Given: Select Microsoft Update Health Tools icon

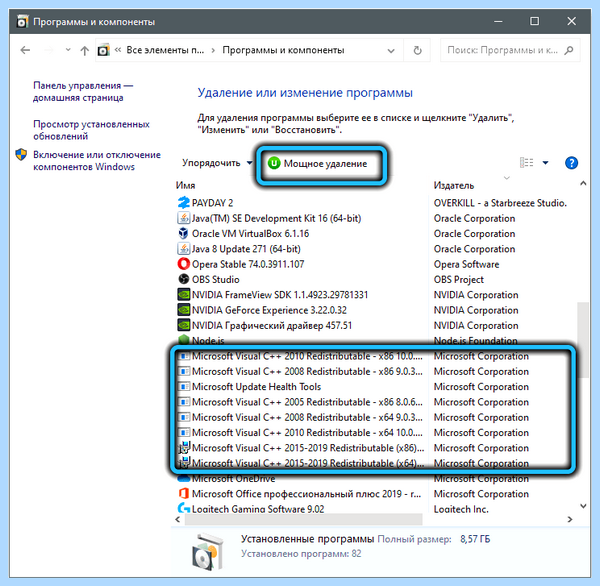Looking at the screenshot, I should [184, 387].
